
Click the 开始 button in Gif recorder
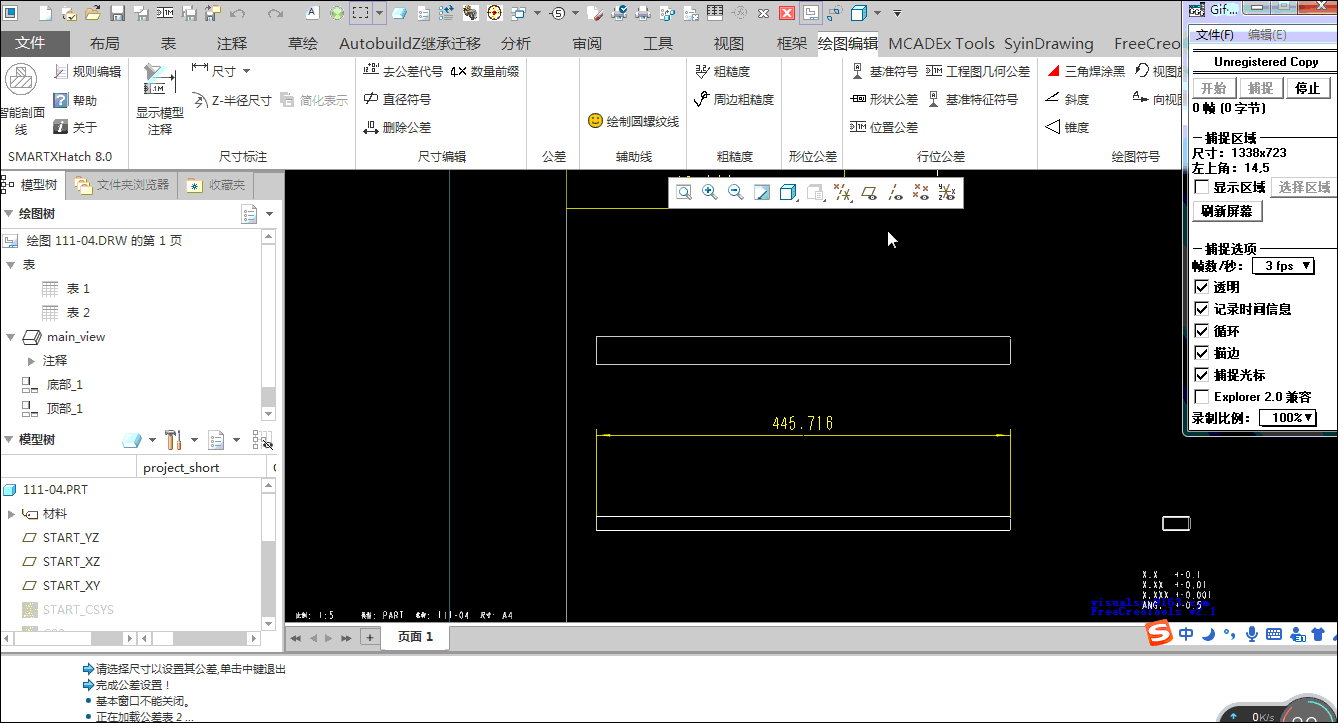point(1213,88)
